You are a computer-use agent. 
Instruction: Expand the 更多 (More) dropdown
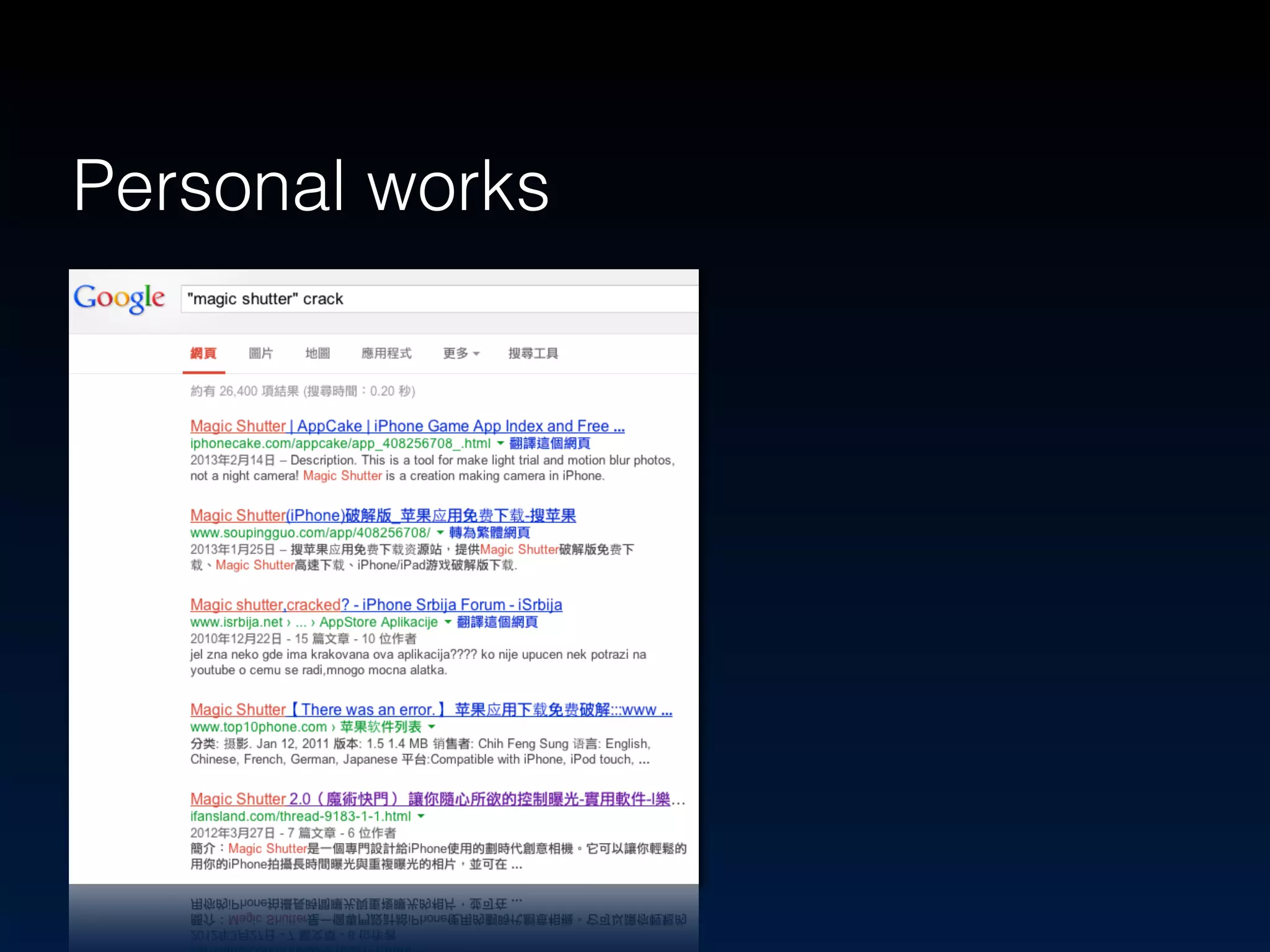(x=461, y=353)
